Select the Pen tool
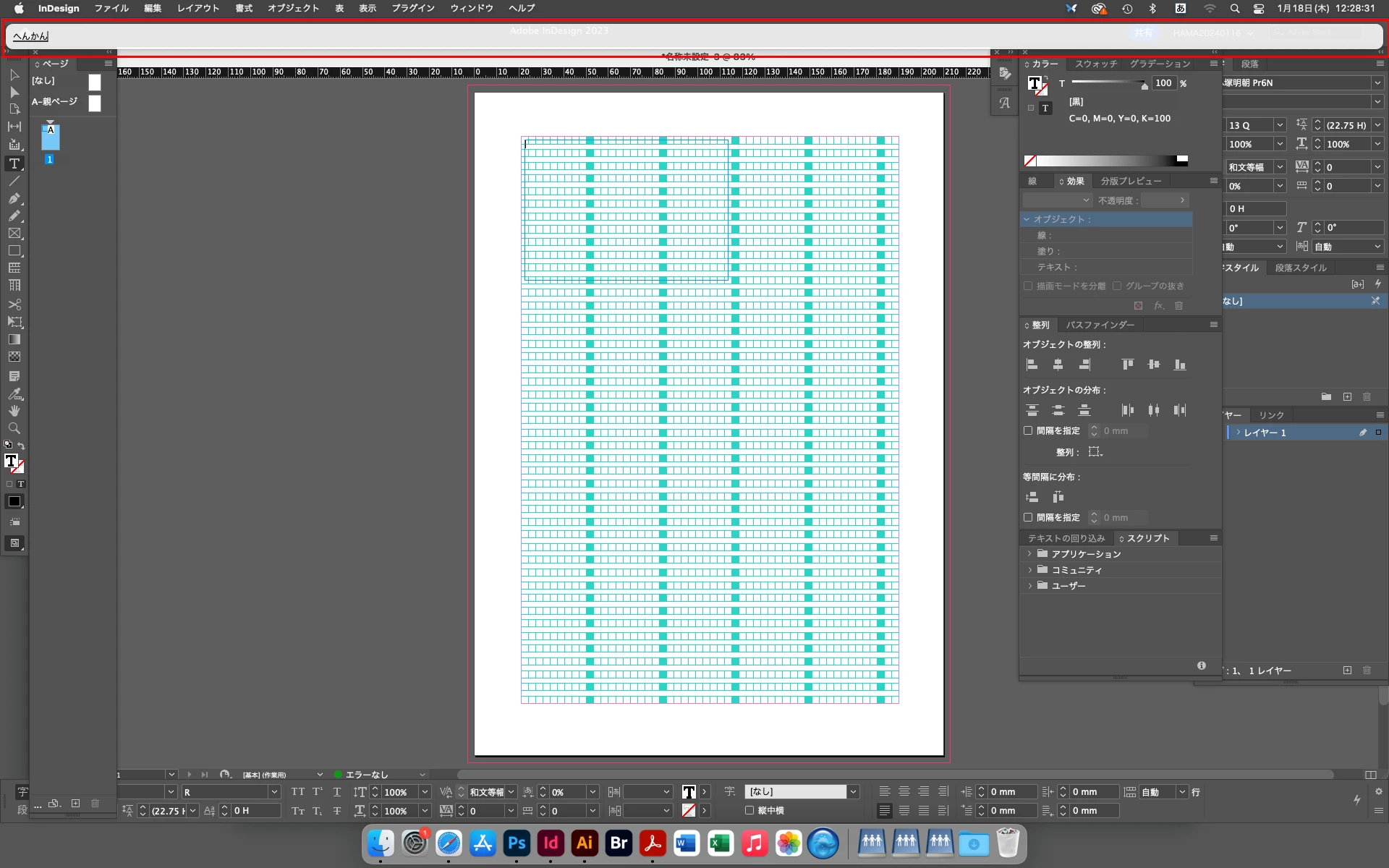 click(14, 198)
